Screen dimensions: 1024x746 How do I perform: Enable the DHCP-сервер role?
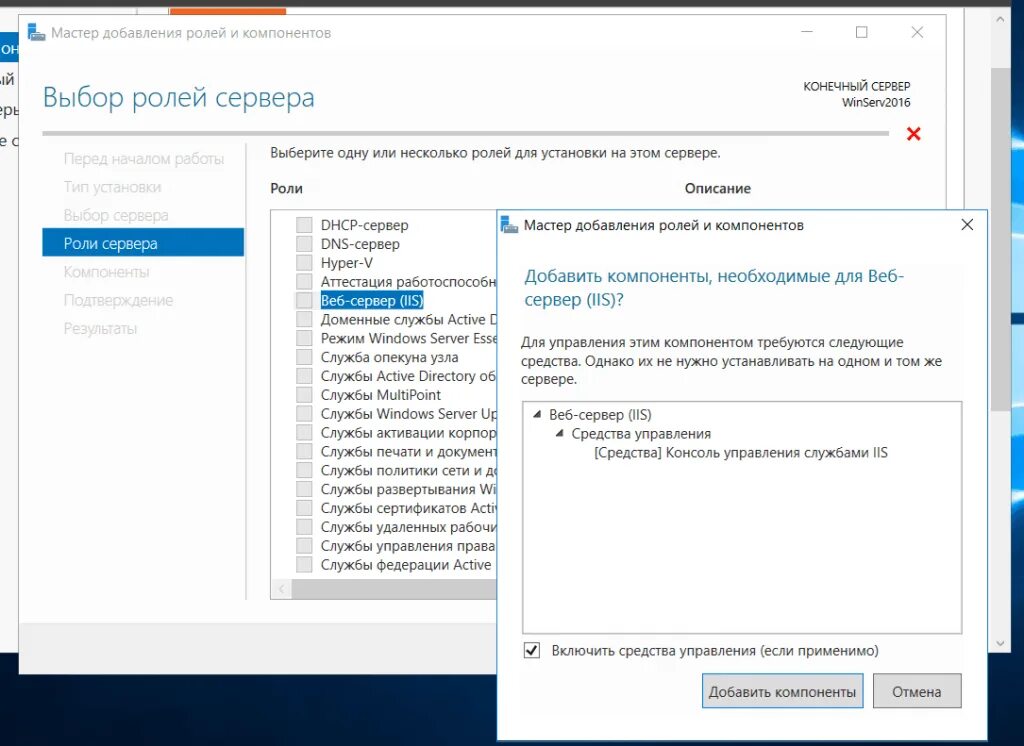pos(302,224)
